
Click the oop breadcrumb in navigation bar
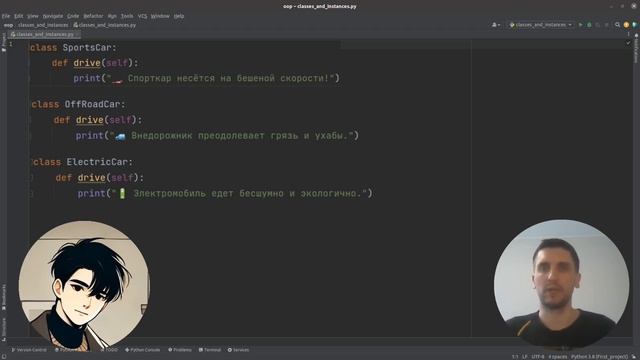click(8, 25)
